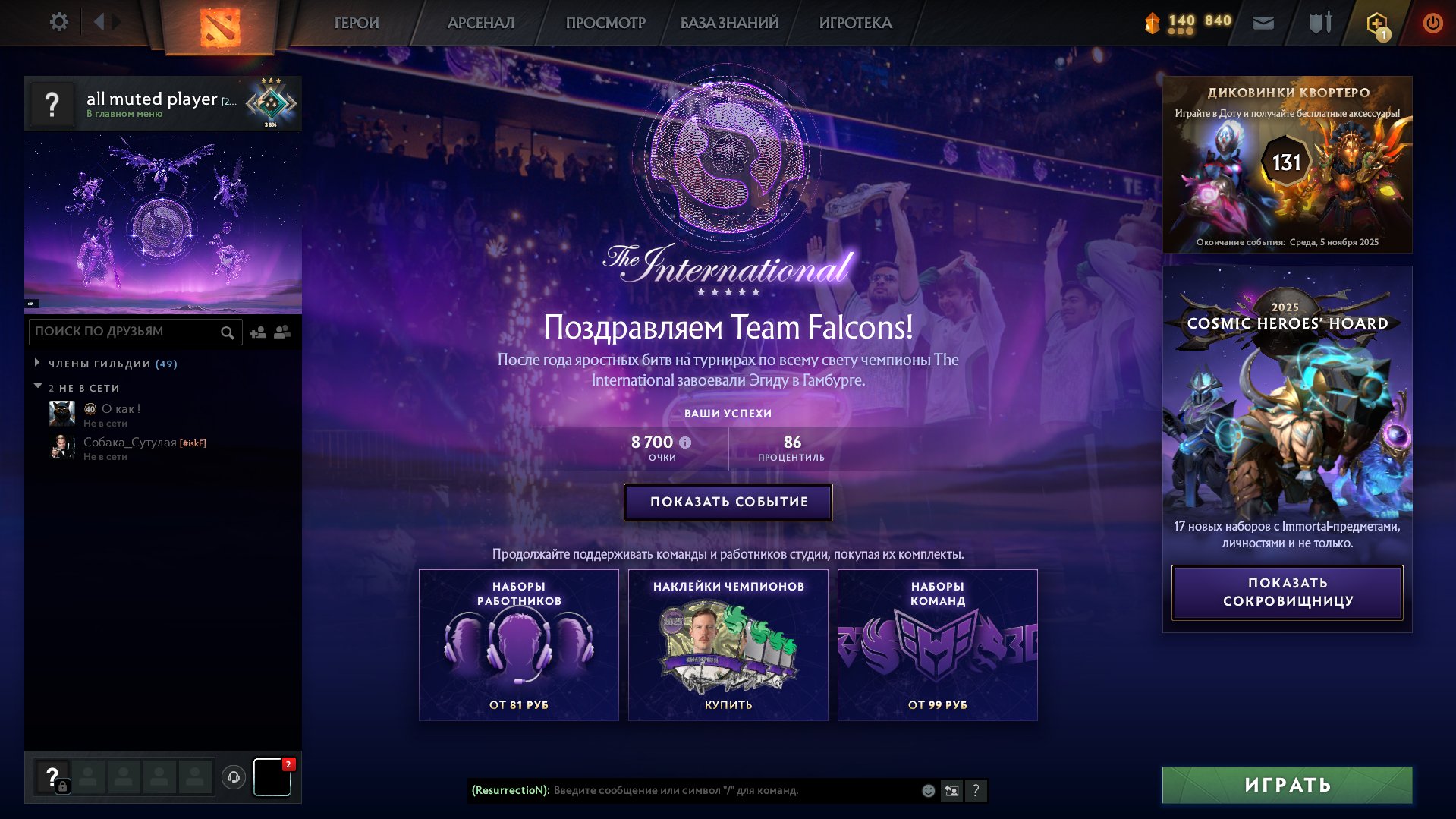Open settings with the gear icon
This screenshot has height=819, width=1456.
[x=58, y=22]
